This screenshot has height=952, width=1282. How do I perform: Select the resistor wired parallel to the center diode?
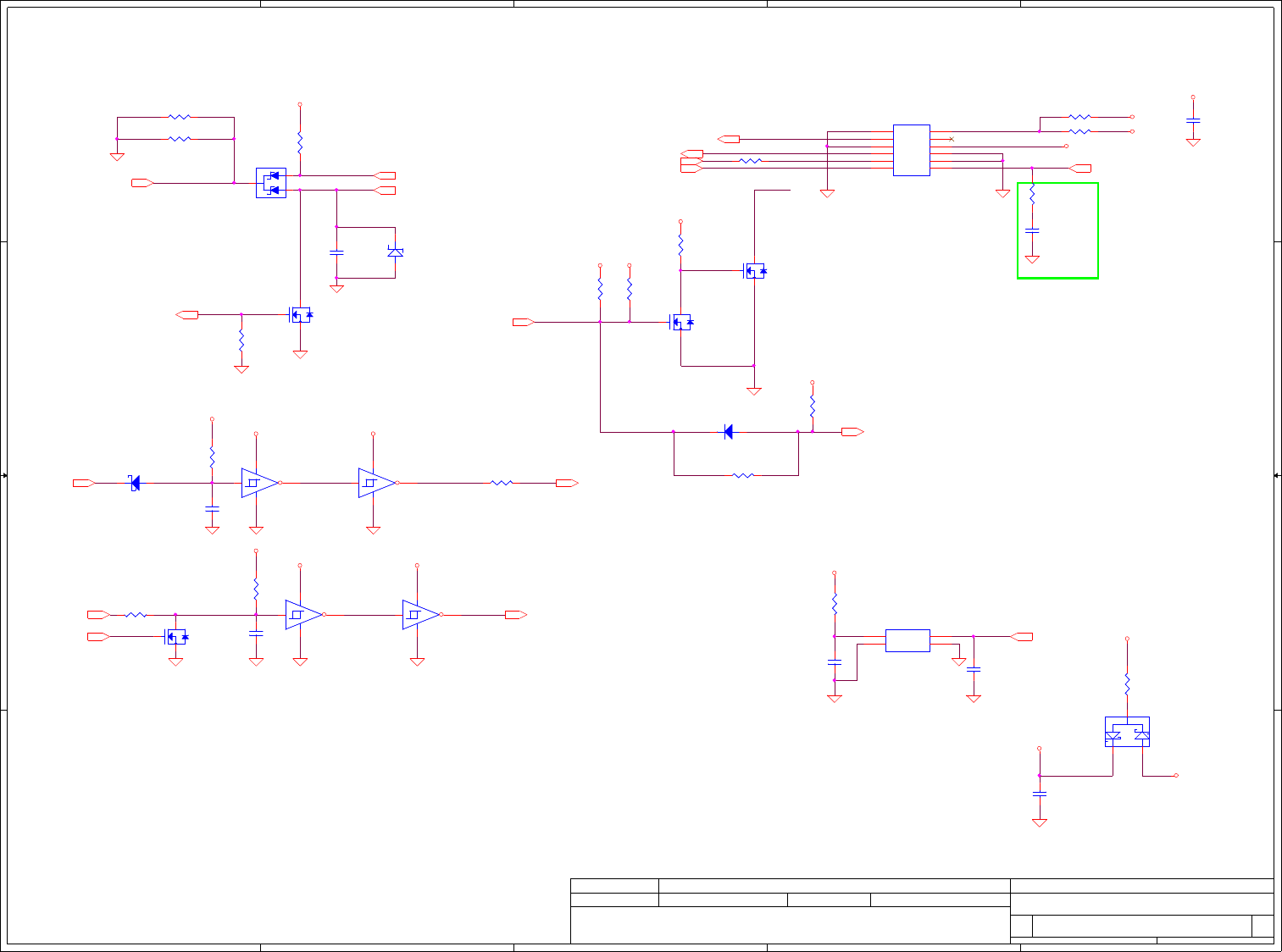tap(743, 475)
